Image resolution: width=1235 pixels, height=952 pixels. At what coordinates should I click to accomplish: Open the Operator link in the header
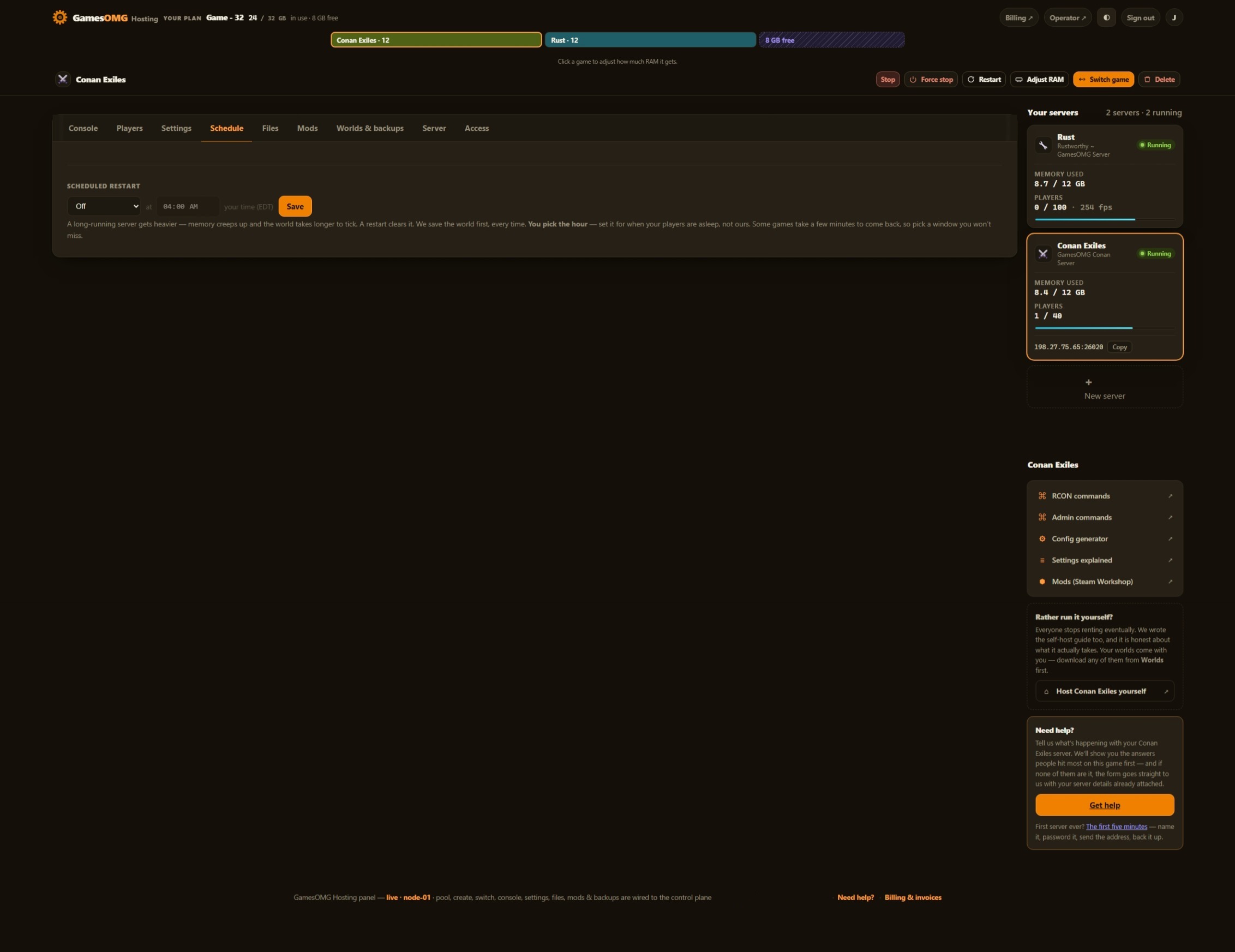pos(1068,17)
